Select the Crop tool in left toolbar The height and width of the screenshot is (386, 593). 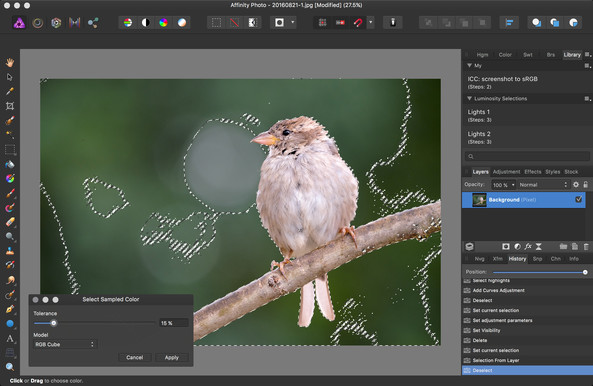pos(10,106)
